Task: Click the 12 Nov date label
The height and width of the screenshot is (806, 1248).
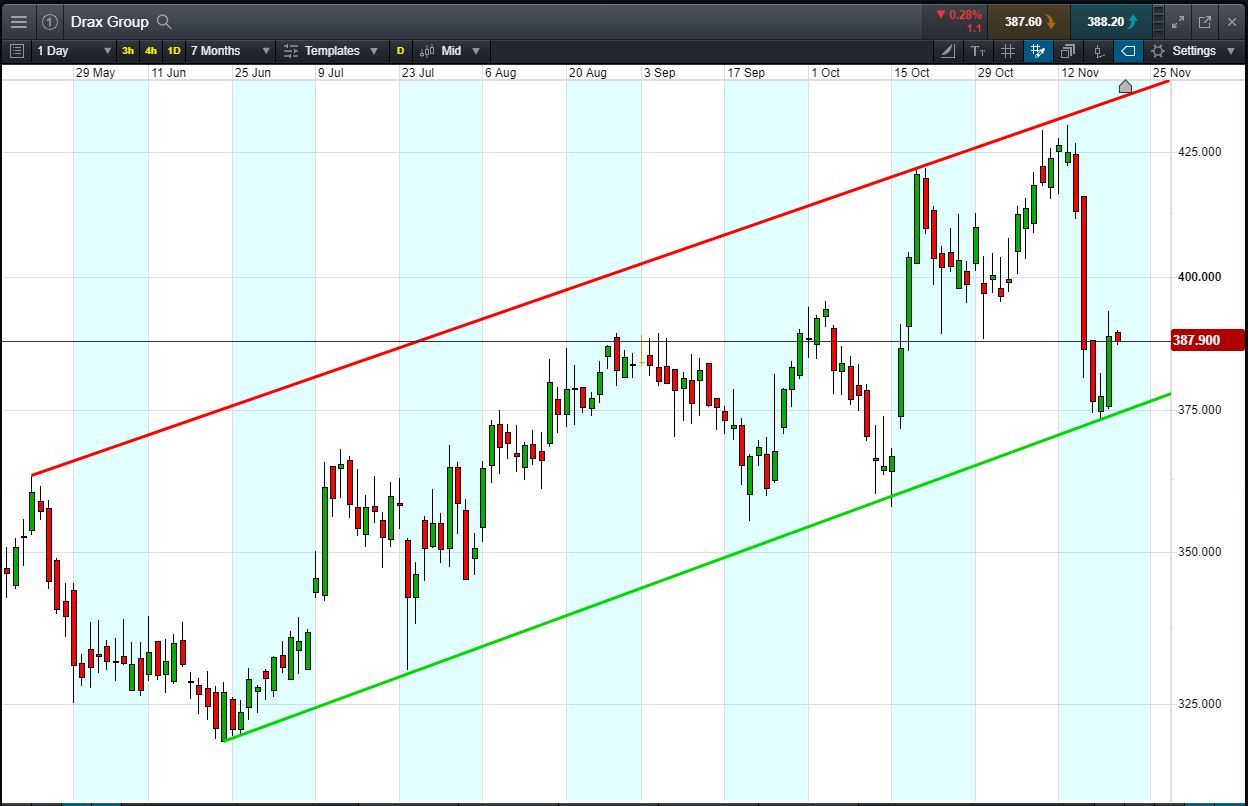Action: point(1080,73)
